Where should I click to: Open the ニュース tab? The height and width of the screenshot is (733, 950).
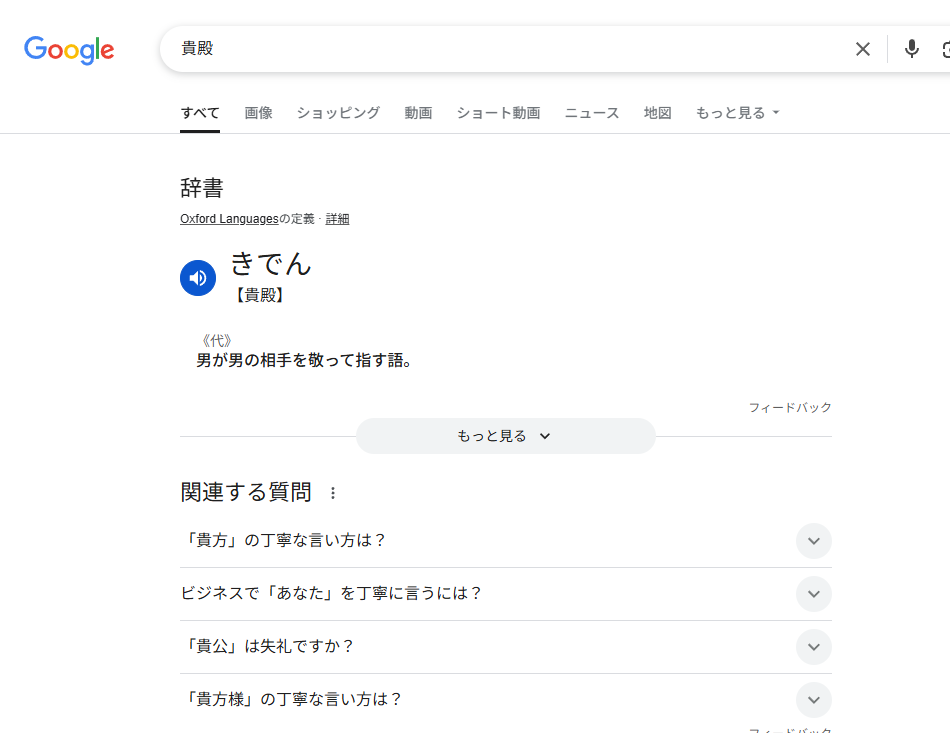pyautogui.click(x=592, y=113)
